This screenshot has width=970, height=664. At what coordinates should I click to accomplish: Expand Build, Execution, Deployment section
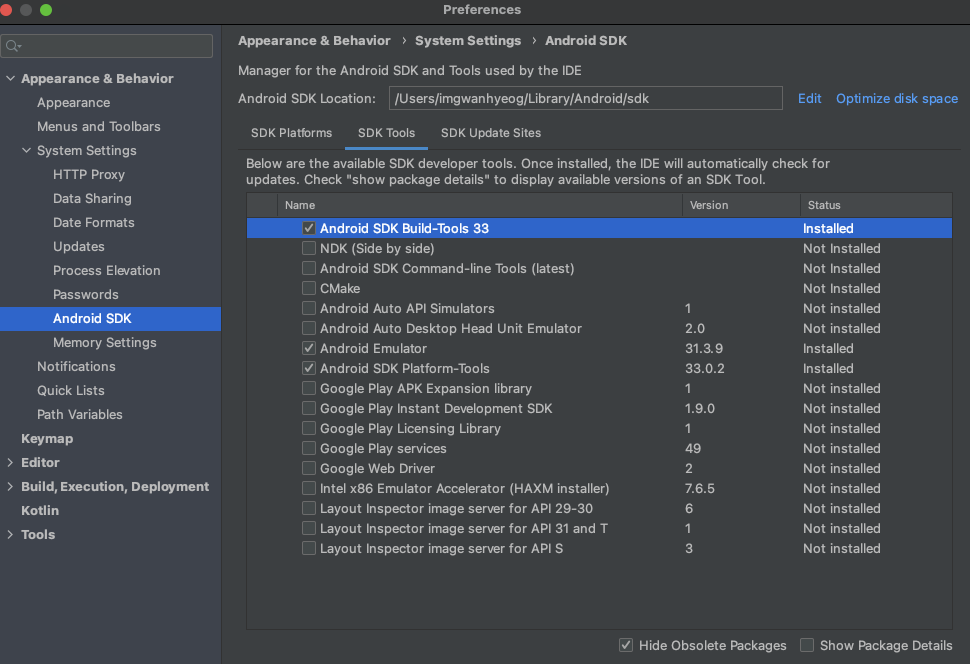11,486
